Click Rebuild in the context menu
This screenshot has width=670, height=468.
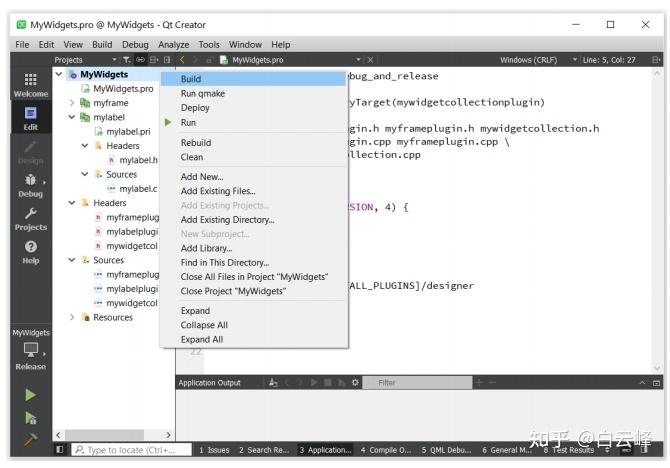[254, 143]
